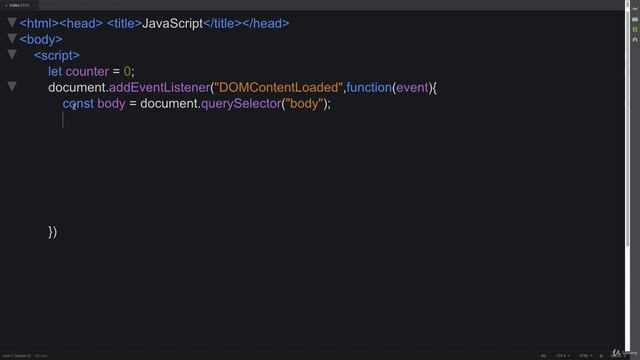The height and width of the screenshot is (360, 640).
Task: Click the "function" keyword
Action: point(369,87)
